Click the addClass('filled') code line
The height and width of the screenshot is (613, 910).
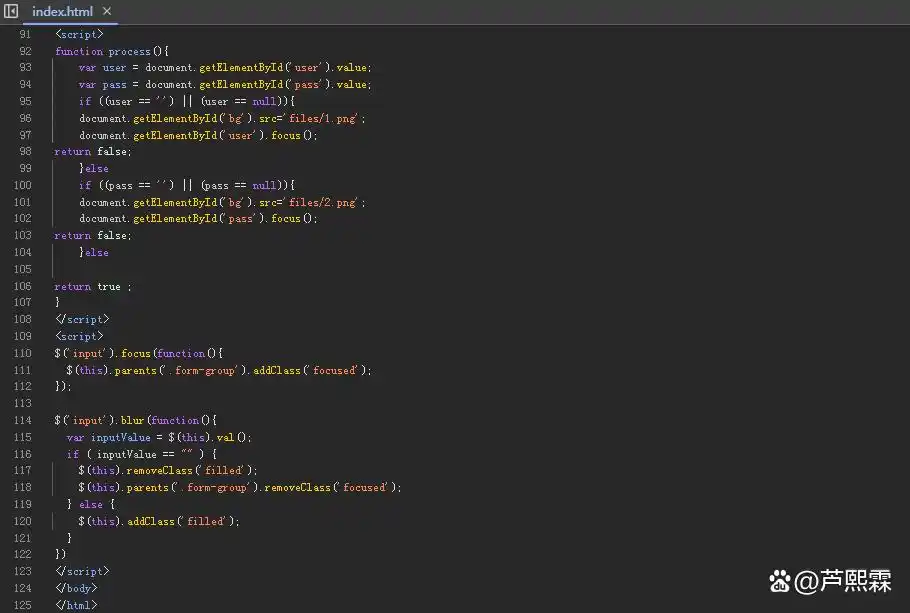pyautogui.click(x=158, y=521)
